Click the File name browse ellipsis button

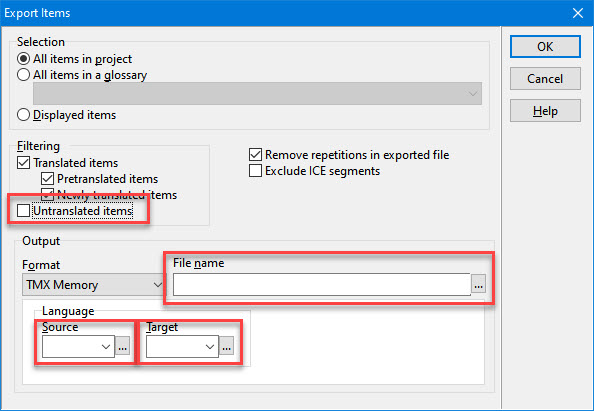[x=478, y=284]
